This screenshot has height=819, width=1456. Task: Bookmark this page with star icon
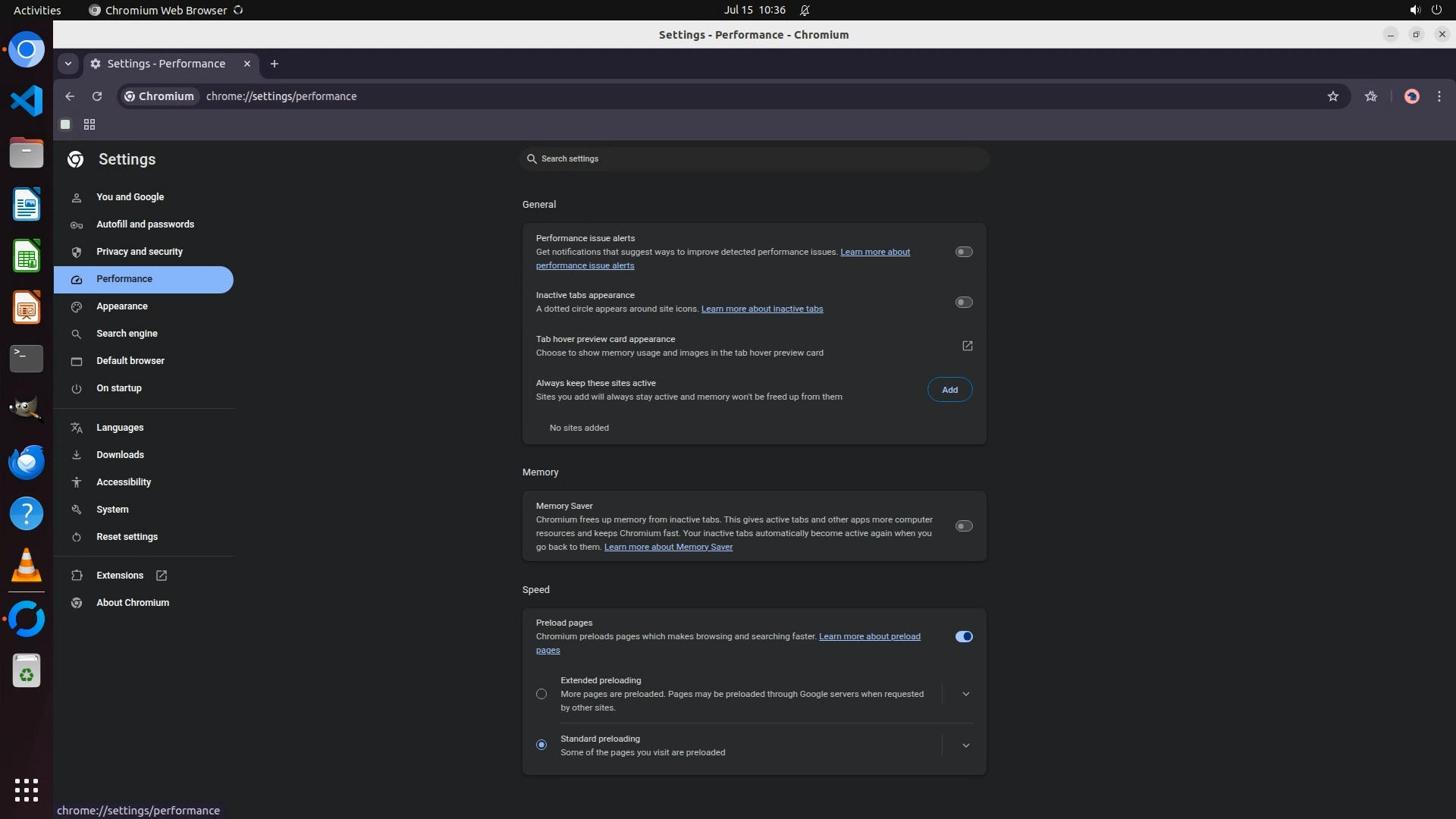[x=1332, y=96]
